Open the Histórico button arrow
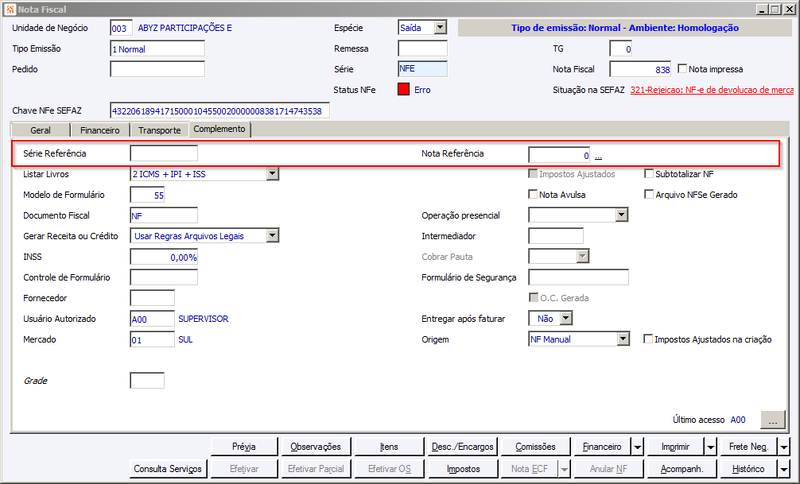The height and width of the screenshot is (484, 800). (784, 469)
